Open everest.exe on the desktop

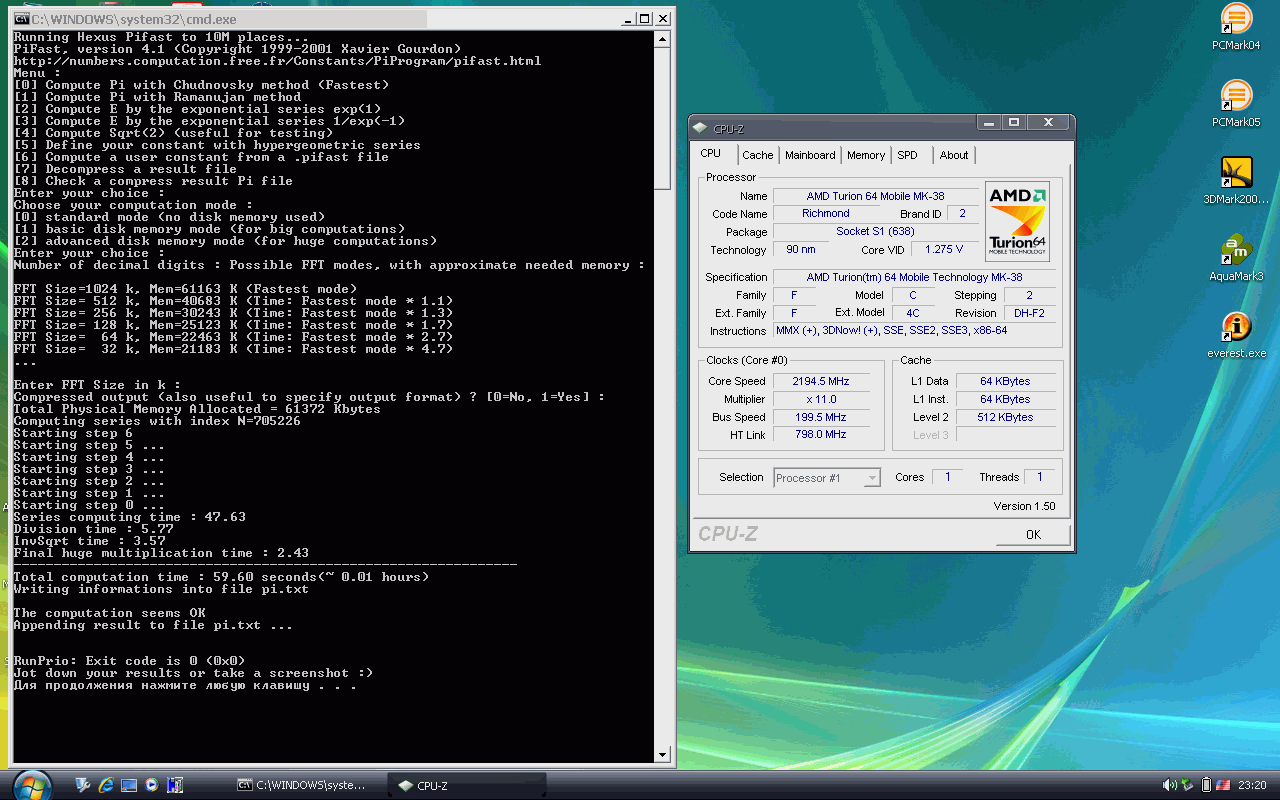[x=1236, y=334]
